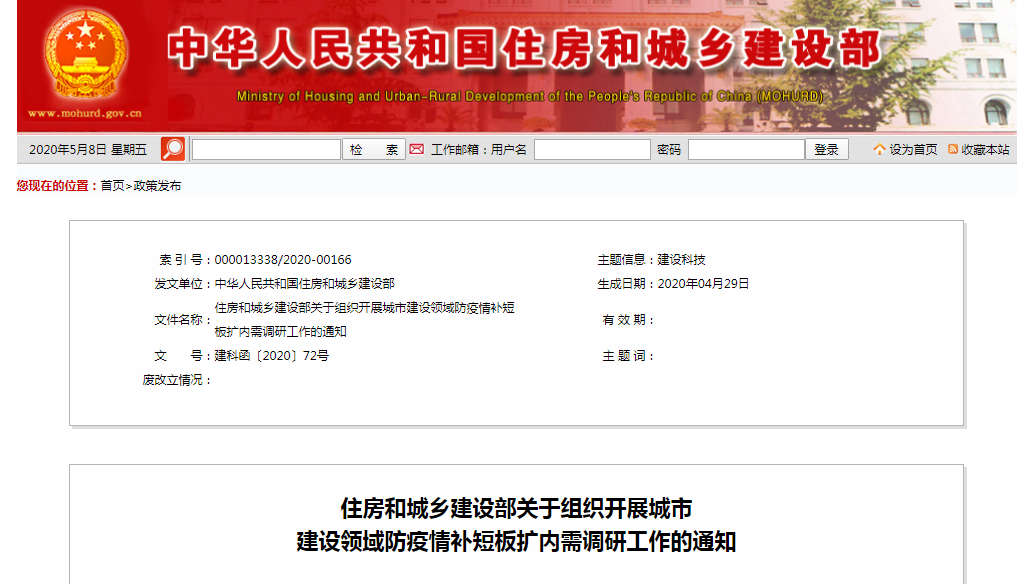Click the bold article headline 住房和城乡建设部关于组织开展城市
The width and height of the screenshot is (1022, 584).
click(x=516, y=508)
